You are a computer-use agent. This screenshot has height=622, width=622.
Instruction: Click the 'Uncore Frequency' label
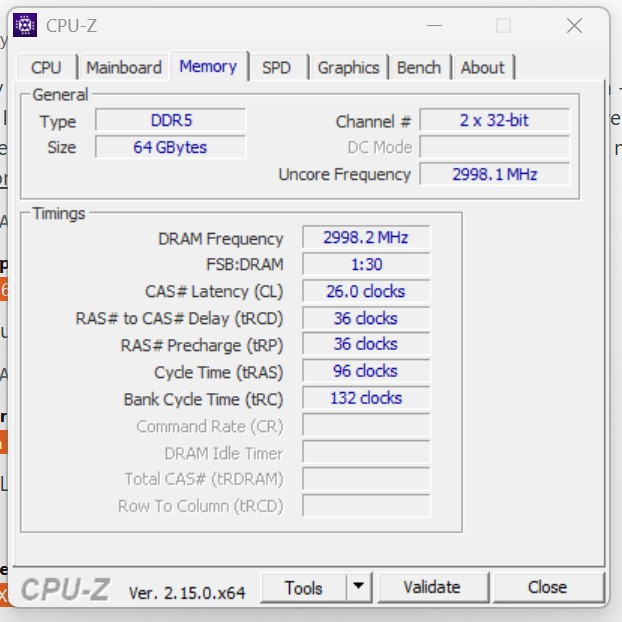pyautogui.click(x=344, y=175)
